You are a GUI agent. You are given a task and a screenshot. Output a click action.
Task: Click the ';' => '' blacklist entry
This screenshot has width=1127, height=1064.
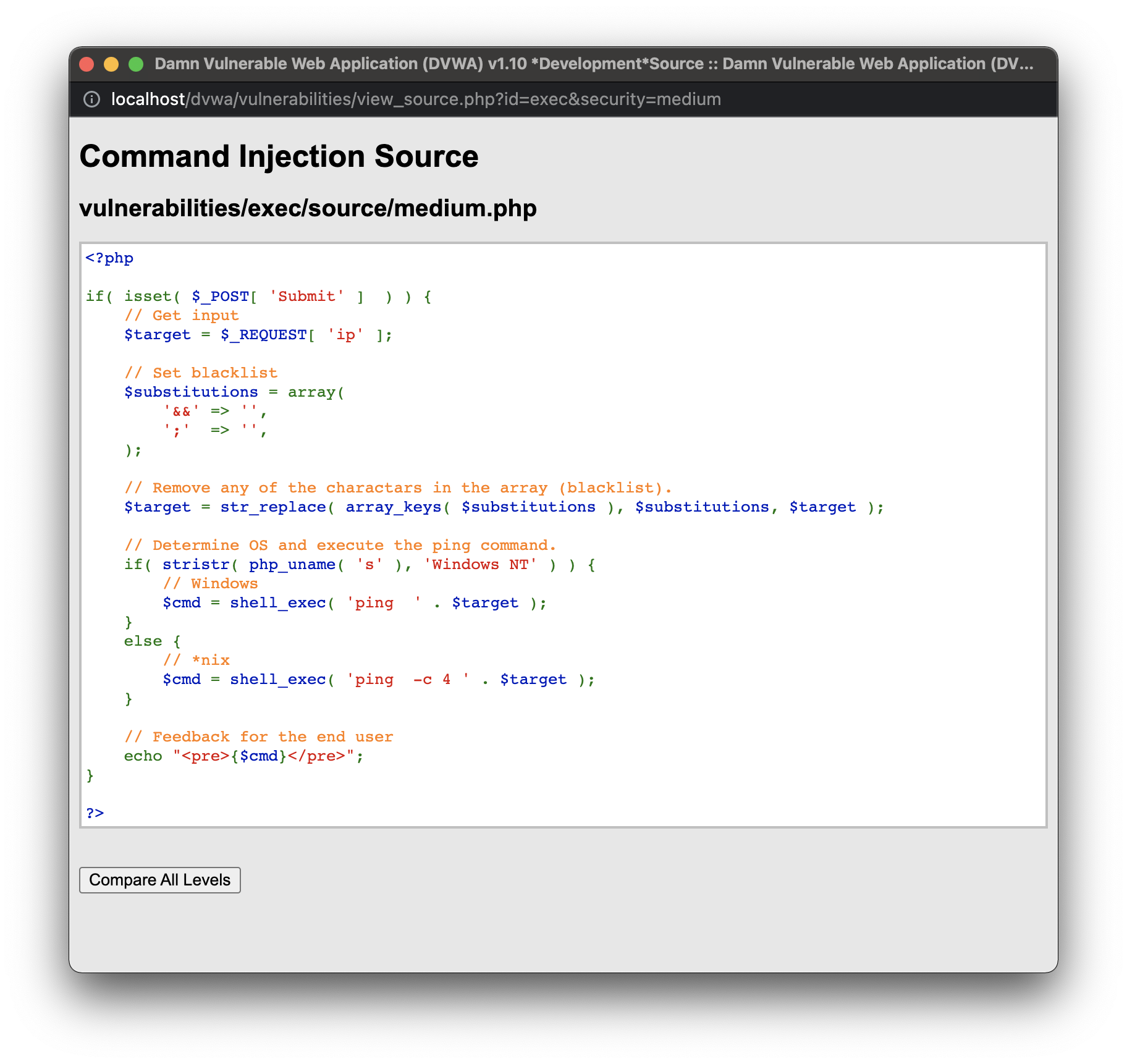215,431
